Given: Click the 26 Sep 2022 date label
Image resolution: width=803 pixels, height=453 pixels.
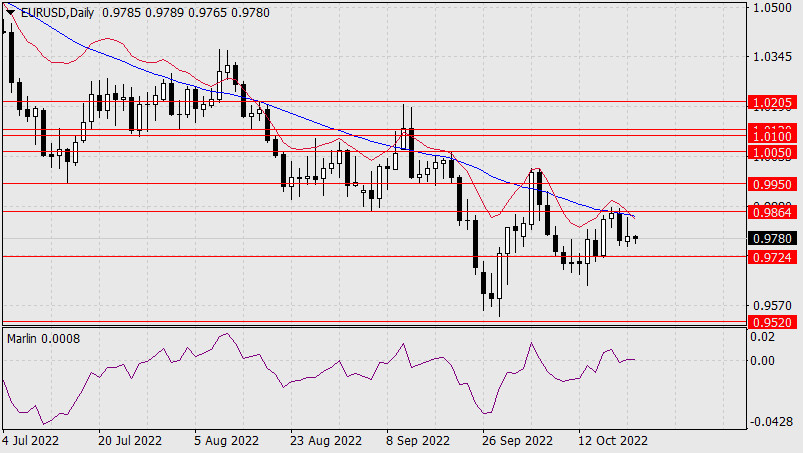Looking at the screenshot, I should click(x=517, y=441).
